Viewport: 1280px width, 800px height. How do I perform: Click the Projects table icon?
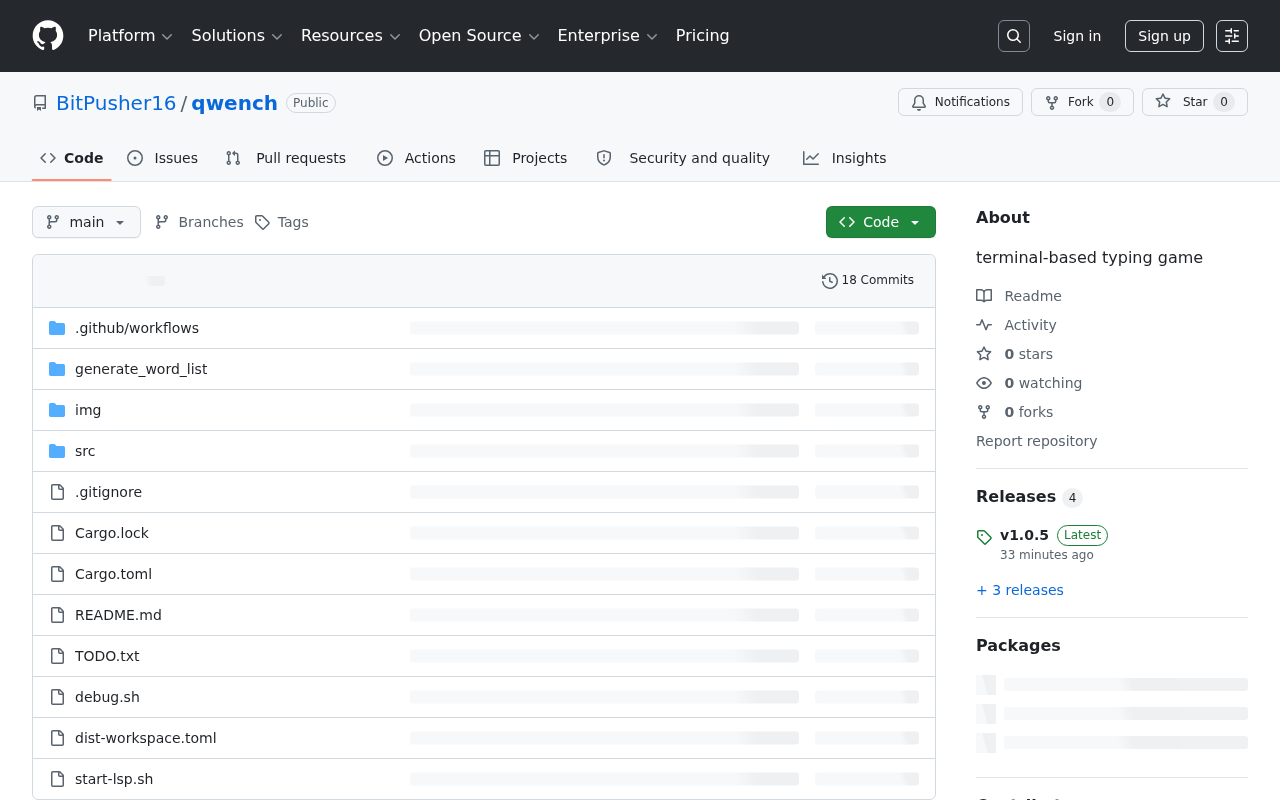tap(492, 158)
